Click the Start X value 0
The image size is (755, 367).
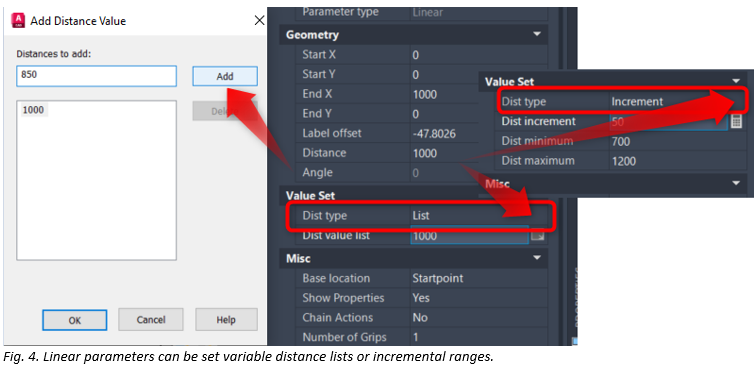[416, 55]
